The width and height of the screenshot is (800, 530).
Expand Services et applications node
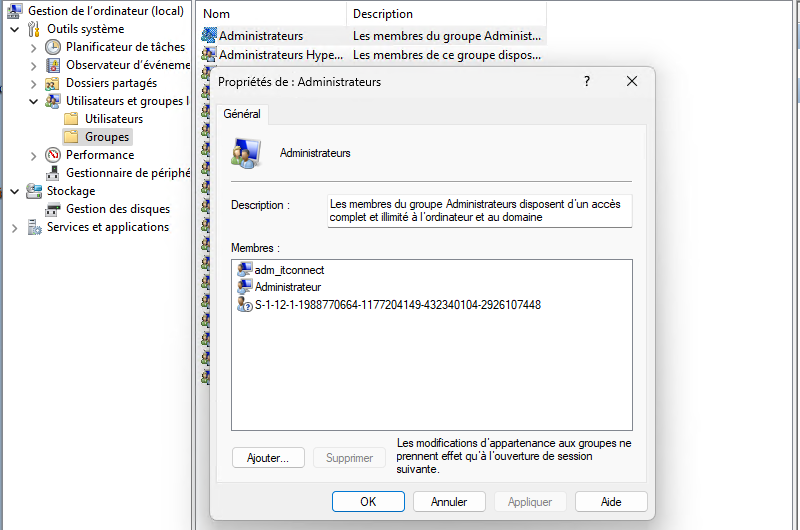[x=15, y=228]
